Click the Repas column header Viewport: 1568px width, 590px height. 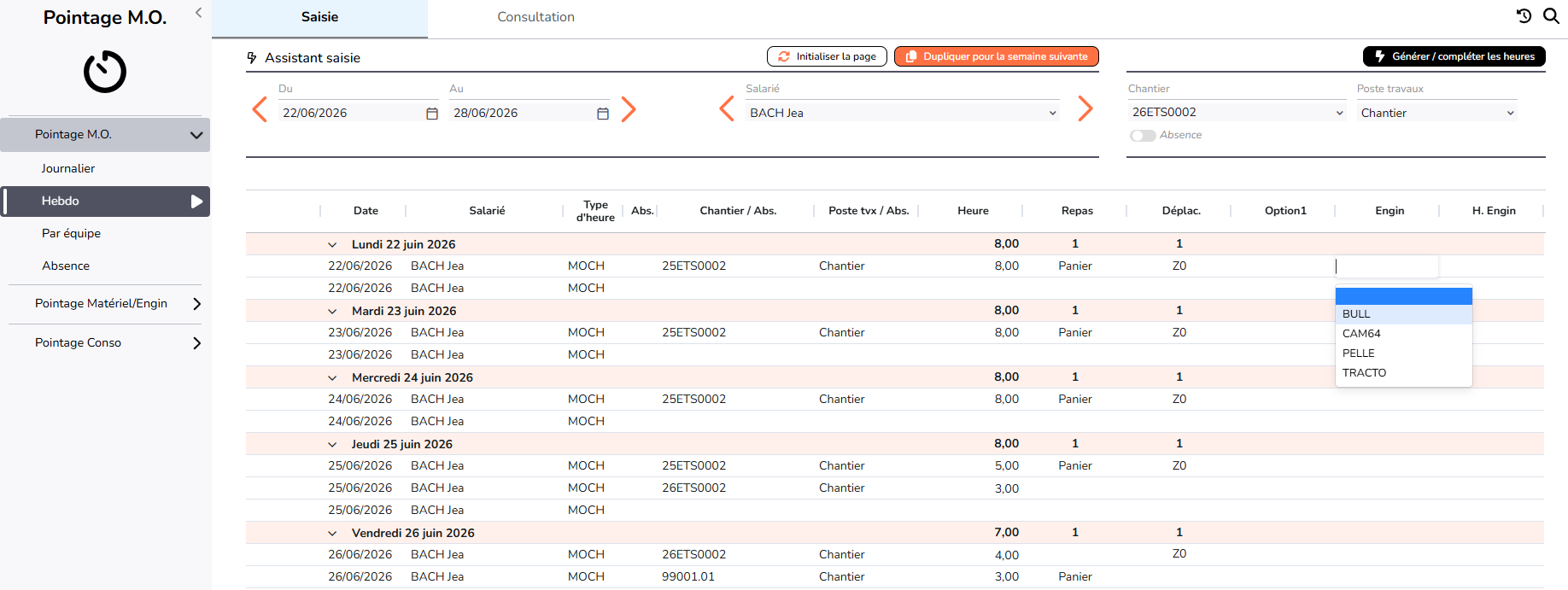tap(1077, 211)
